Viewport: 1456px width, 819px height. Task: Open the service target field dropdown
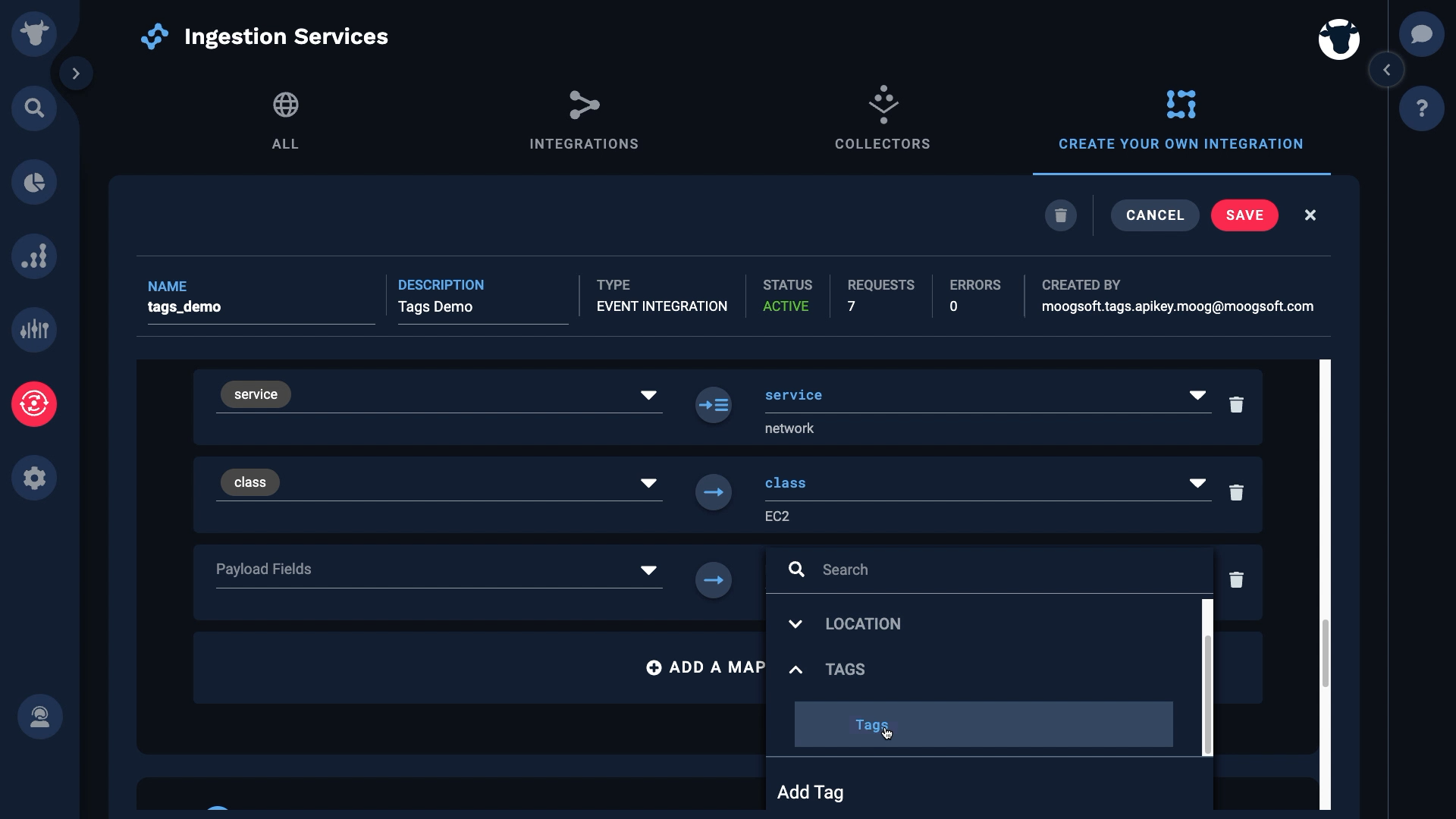coord(1197,395)
